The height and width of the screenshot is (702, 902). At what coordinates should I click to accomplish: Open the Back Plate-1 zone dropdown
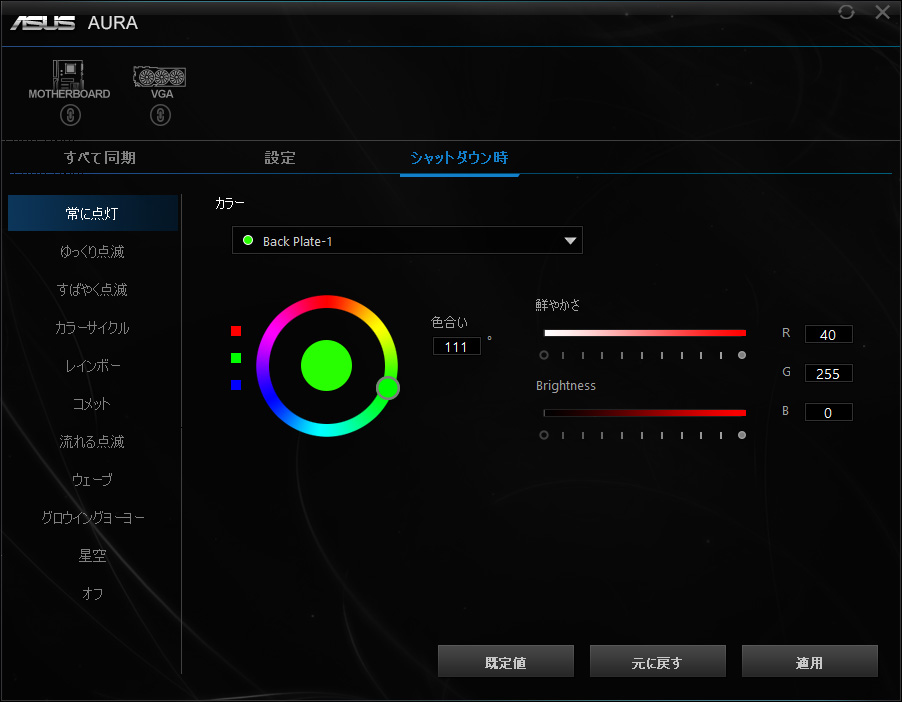407,241
